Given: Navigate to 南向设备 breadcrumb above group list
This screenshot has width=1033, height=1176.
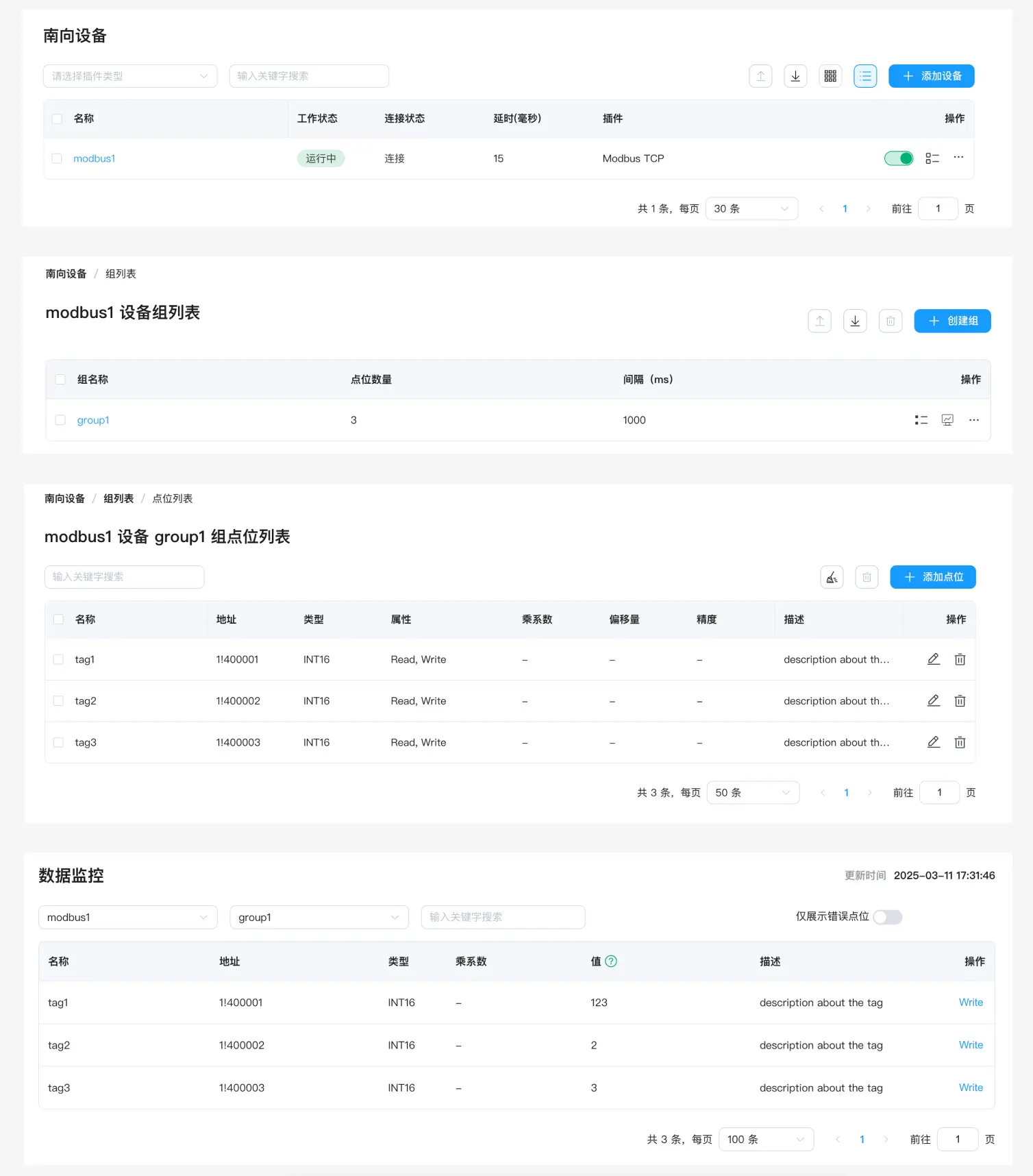Looking at the screenshot, I should click(x=66, y=273).
